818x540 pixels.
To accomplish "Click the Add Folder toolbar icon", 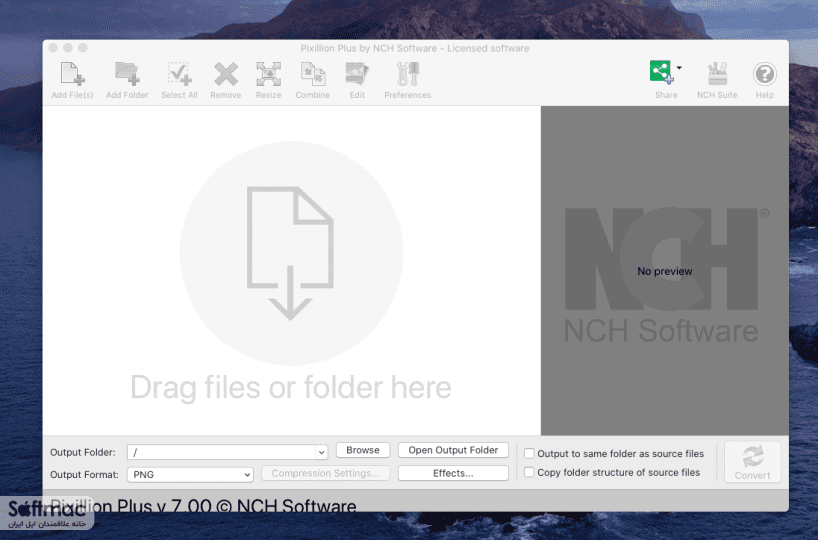I will [x=127, y=74].
